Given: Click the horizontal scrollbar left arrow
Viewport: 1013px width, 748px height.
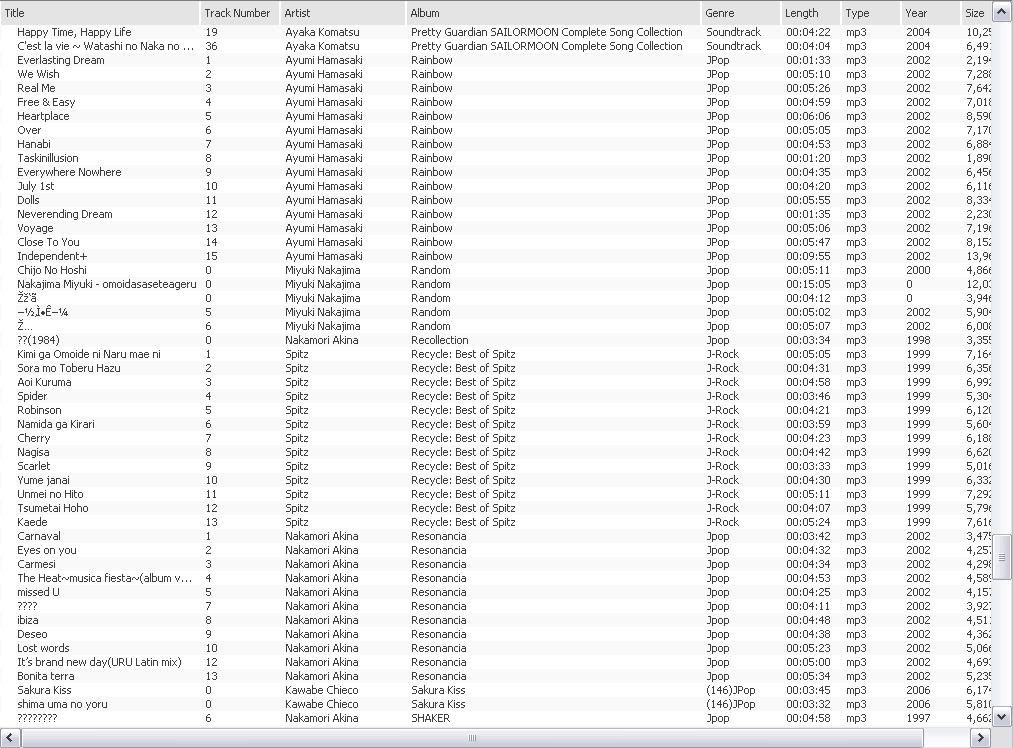Looking at the screenshot, I should coord(10,738).
